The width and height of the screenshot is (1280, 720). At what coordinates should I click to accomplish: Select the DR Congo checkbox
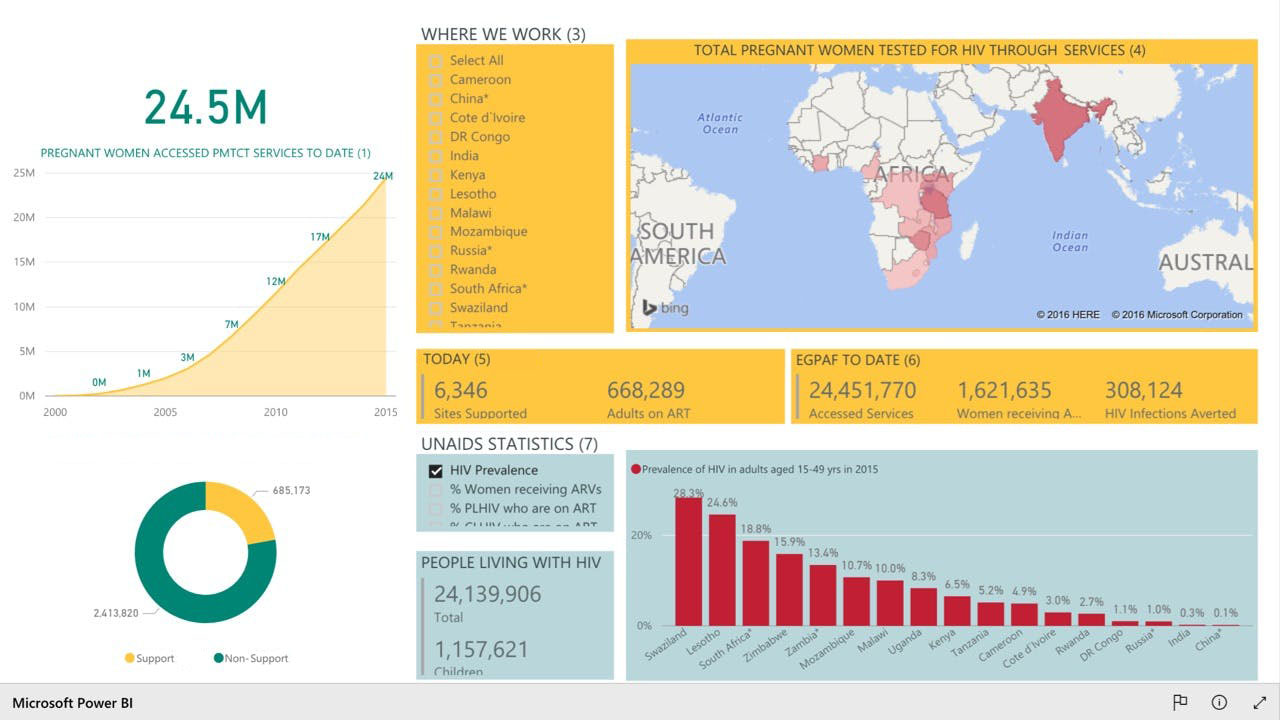436,137
